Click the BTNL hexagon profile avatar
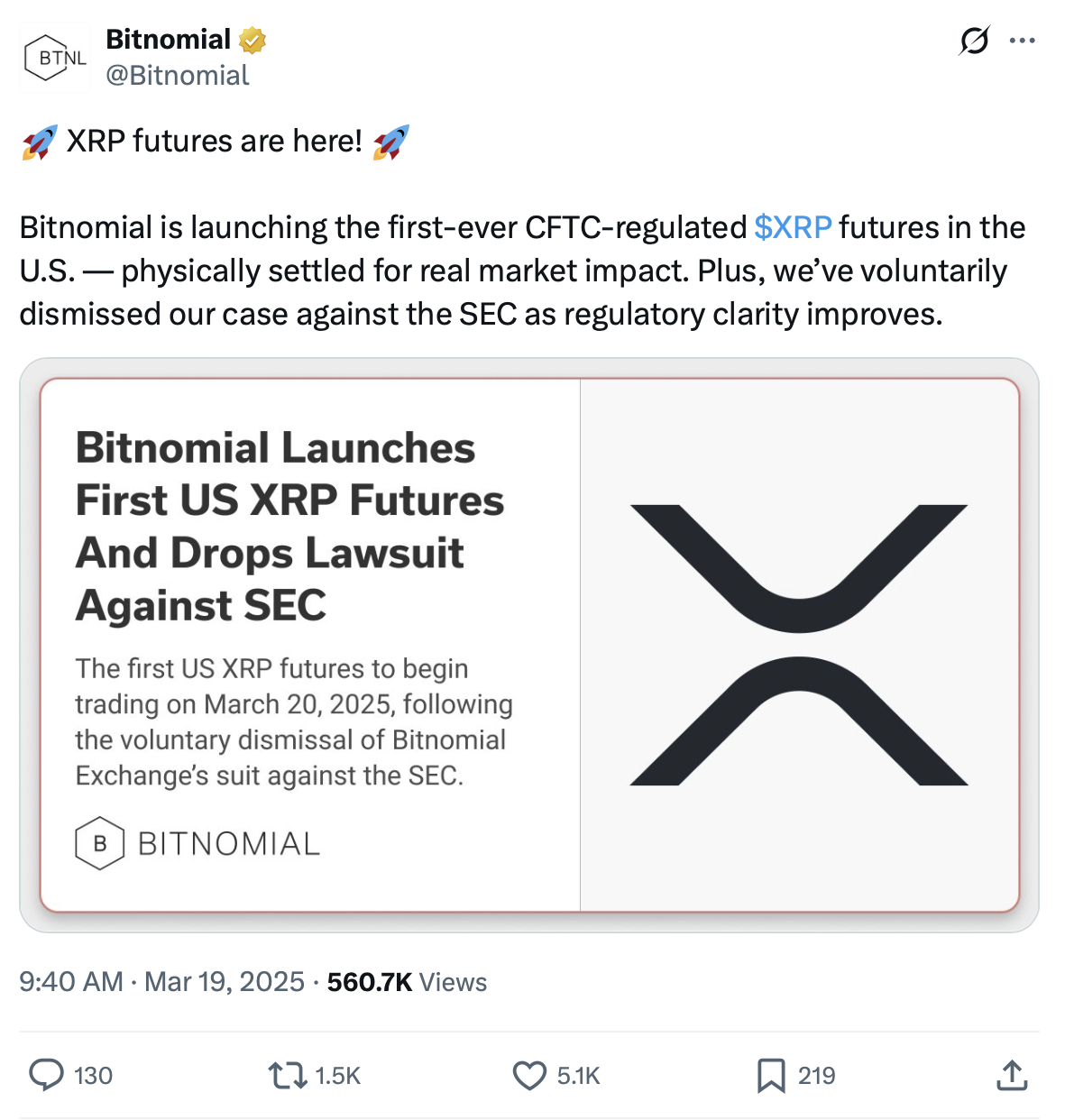Screen dimensions: 1065x1120 55,56
